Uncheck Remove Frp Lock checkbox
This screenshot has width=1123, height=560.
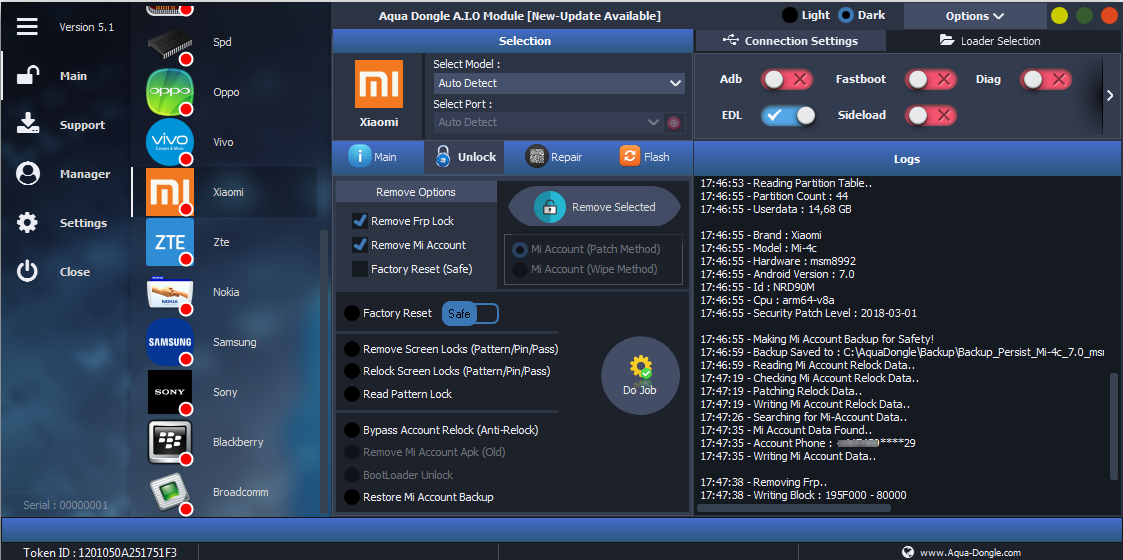point(360,221)
